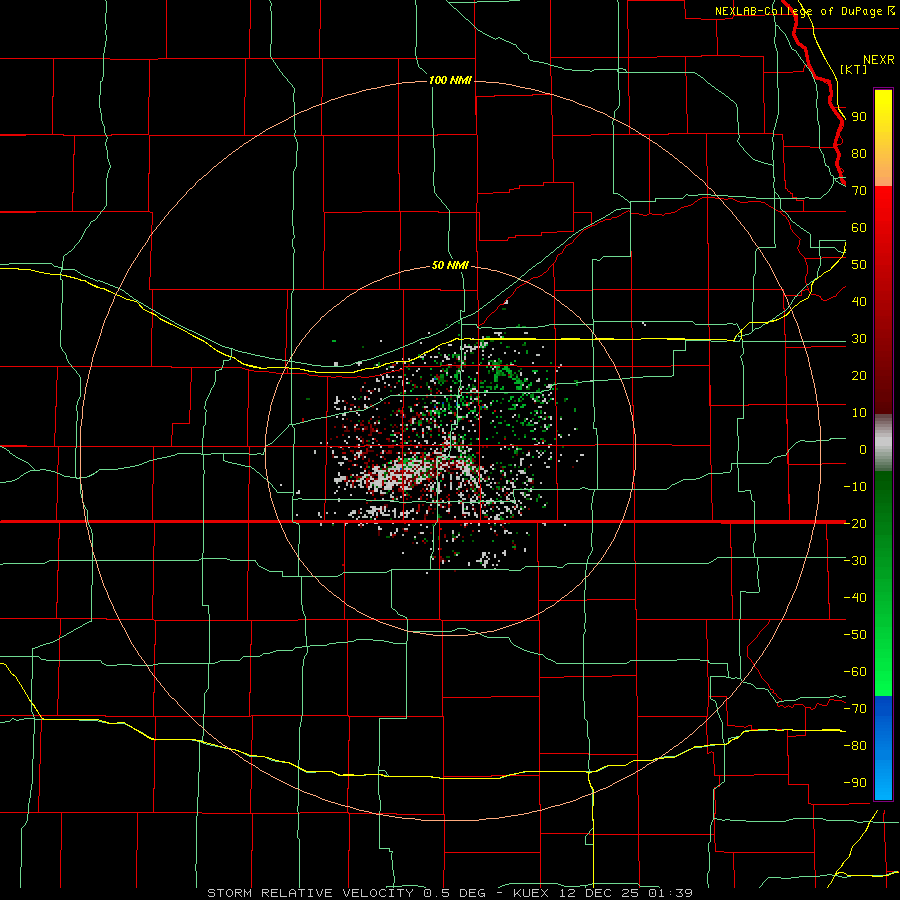
Task: Select the '-60' value on velocity scale
Action: point(855,672)
